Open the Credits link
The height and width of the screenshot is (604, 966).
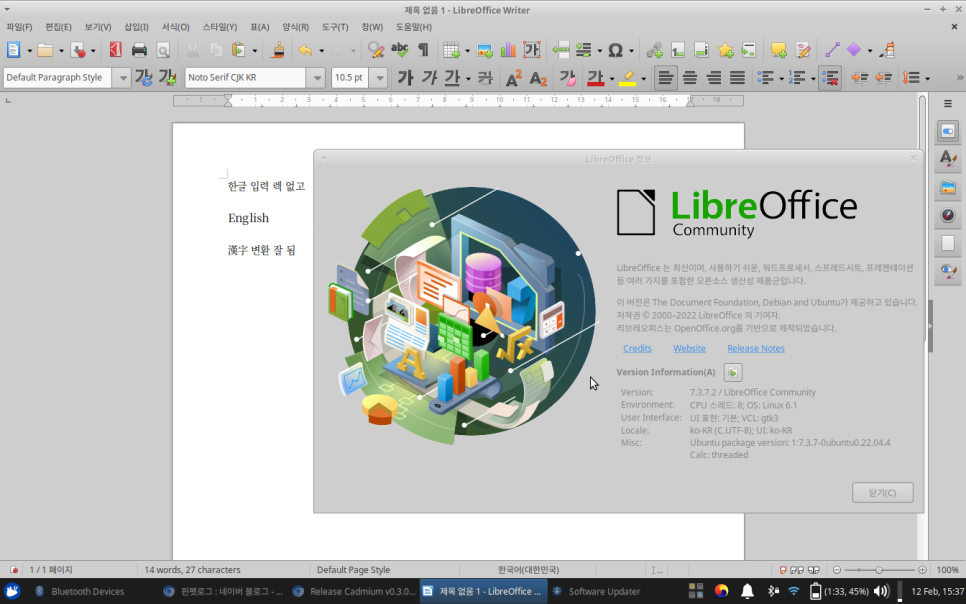coord(637,348)
